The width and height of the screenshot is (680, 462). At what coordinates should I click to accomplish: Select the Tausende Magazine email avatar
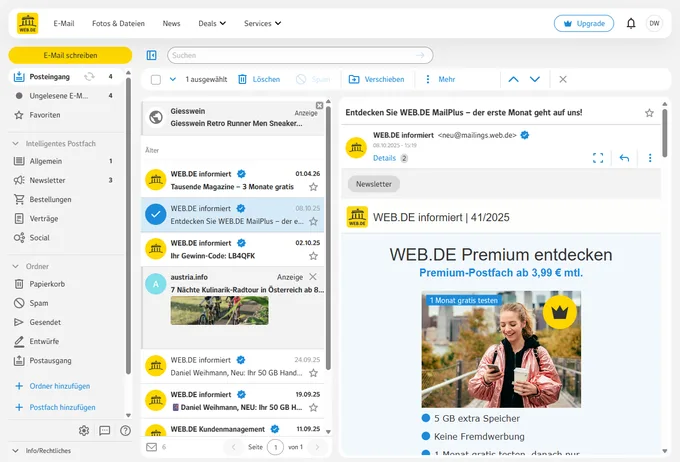[156, 180]
